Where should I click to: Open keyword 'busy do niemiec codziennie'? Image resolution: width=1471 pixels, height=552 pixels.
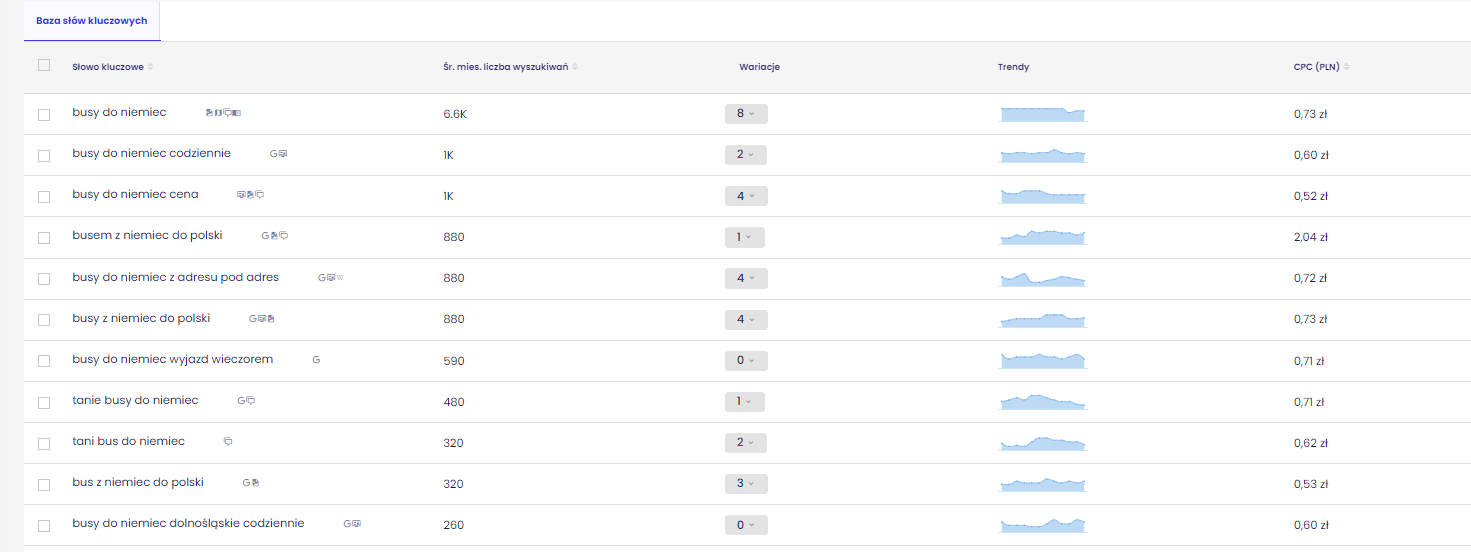152,153
